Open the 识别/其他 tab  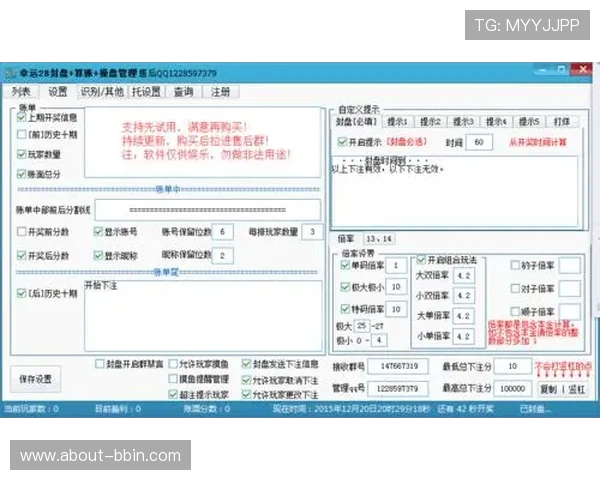pyautogui.click(x=102, y=92)
